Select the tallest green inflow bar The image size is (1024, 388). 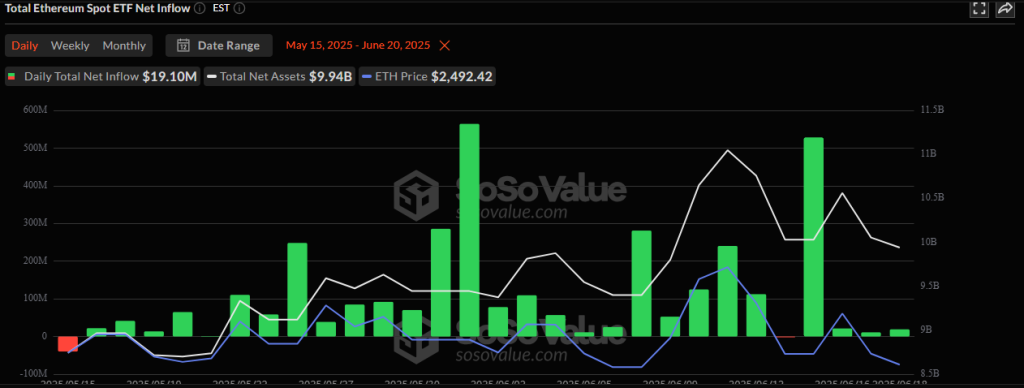[x=470, y=230]
